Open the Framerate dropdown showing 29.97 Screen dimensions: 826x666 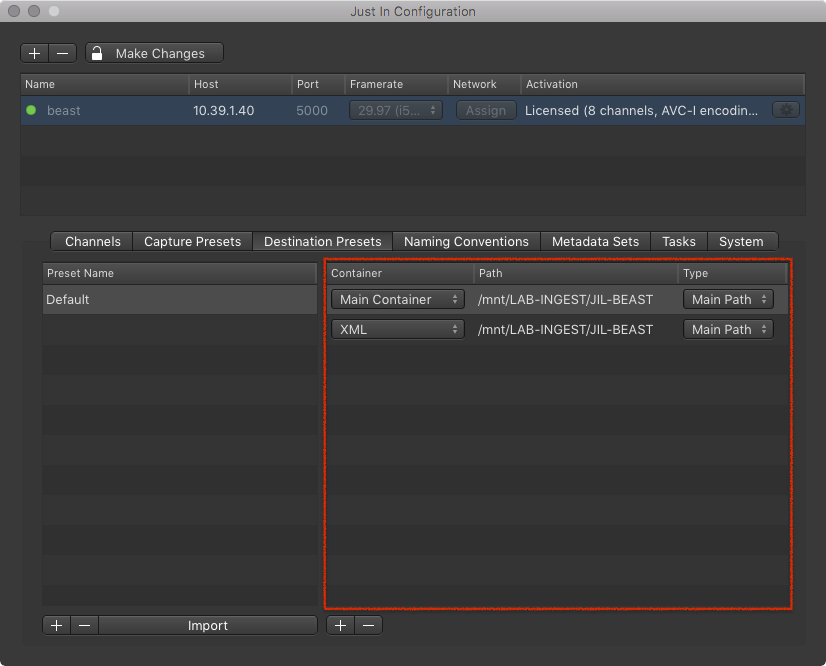click(396, 110)
